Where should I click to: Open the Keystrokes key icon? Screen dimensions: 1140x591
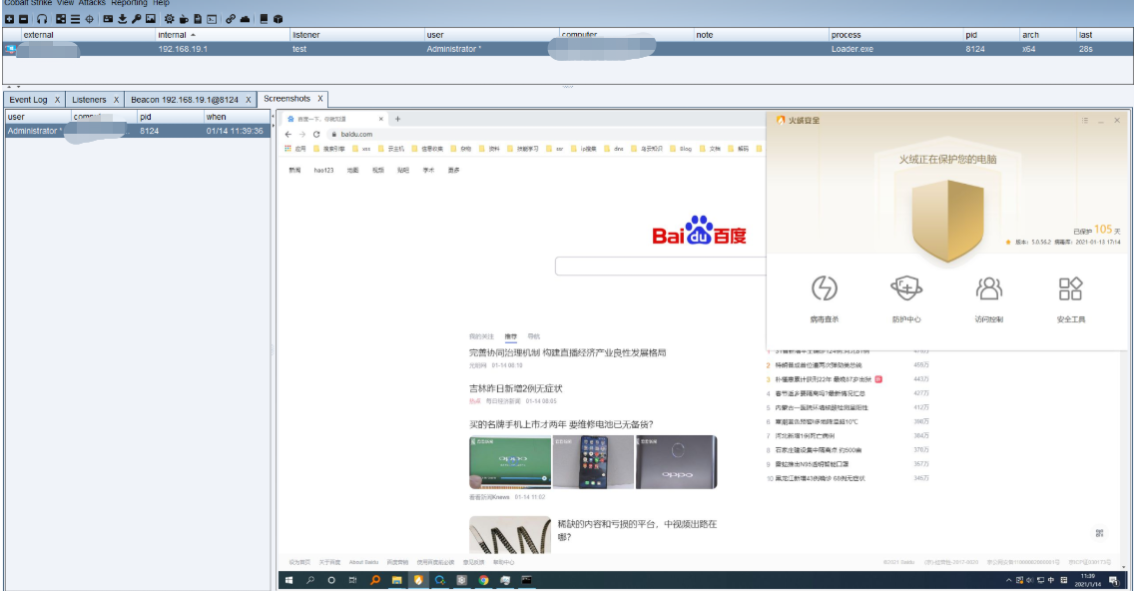tap(136, 19)
